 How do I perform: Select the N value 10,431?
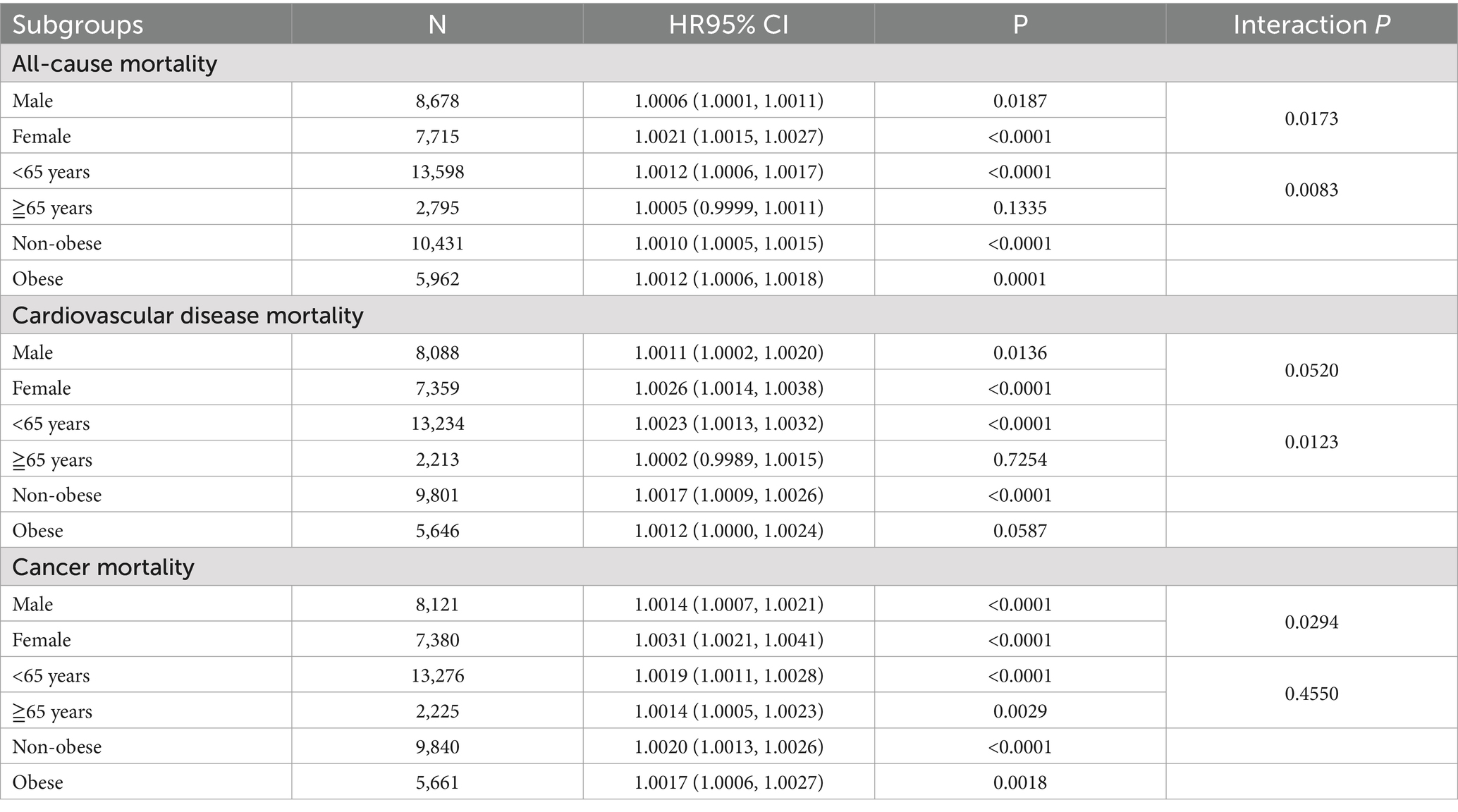click(437, 243)
